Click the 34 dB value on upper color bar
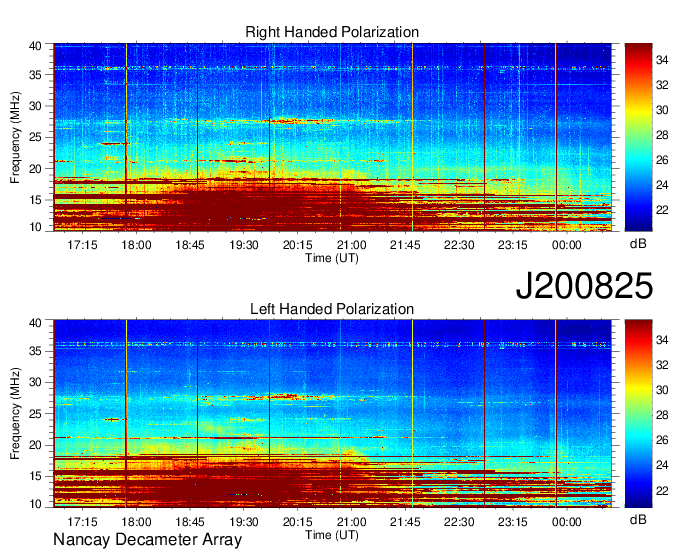The image size is (680, 552). pyautogui.click(x=662, y=60)
